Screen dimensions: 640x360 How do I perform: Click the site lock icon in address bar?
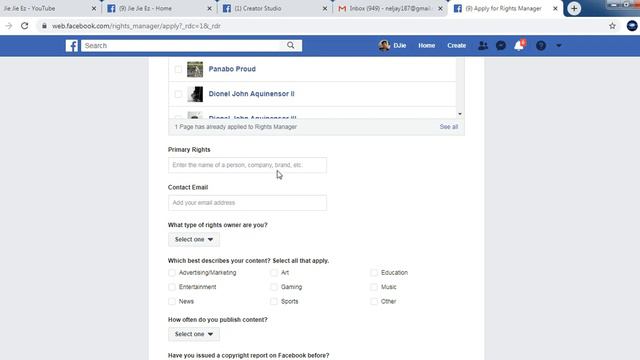(44, 26)
